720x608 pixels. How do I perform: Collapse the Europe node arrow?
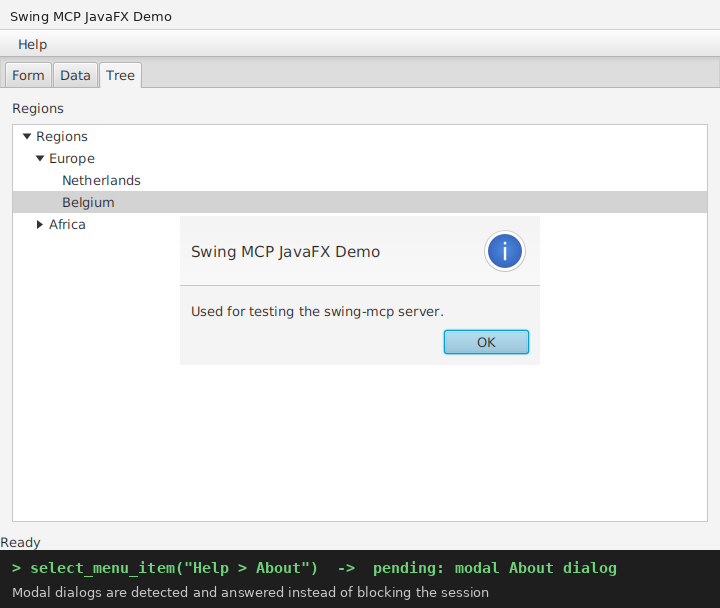point(40,158)
